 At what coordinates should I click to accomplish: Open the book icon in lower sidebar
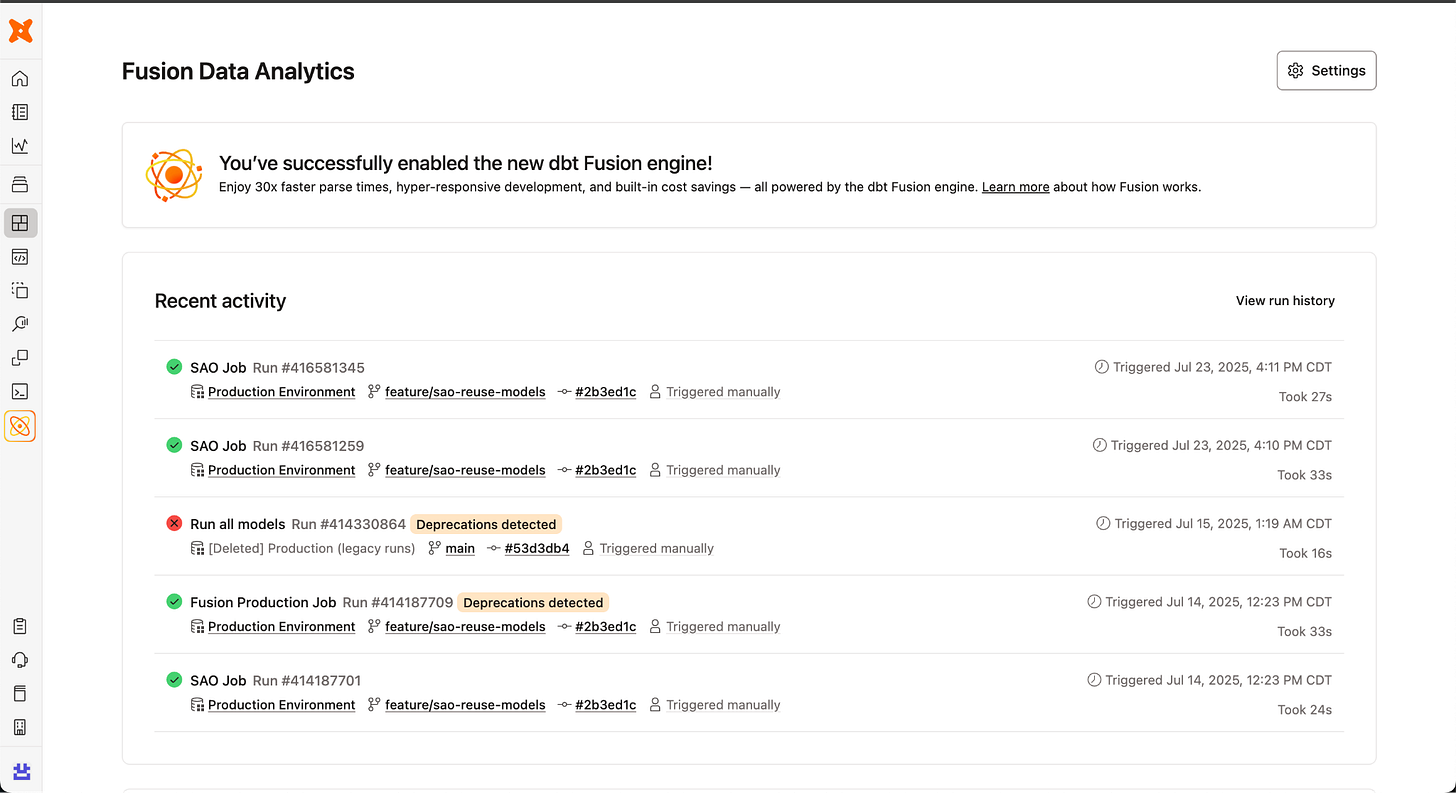(20, 694)
